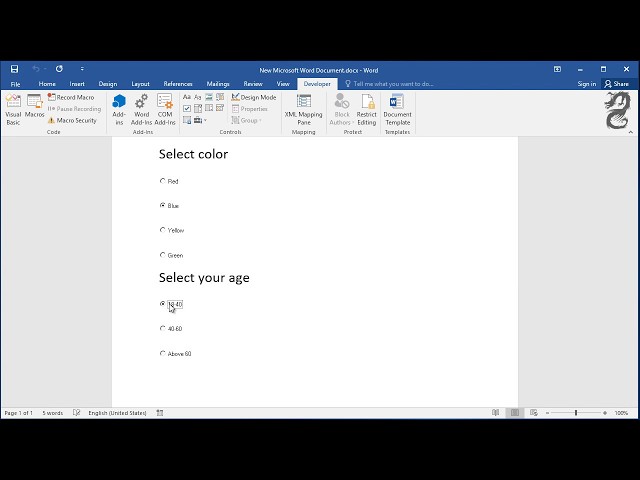Save the document with the floppy icon
The height and width of the screenshot is (480, 640).
pos(14,69)
